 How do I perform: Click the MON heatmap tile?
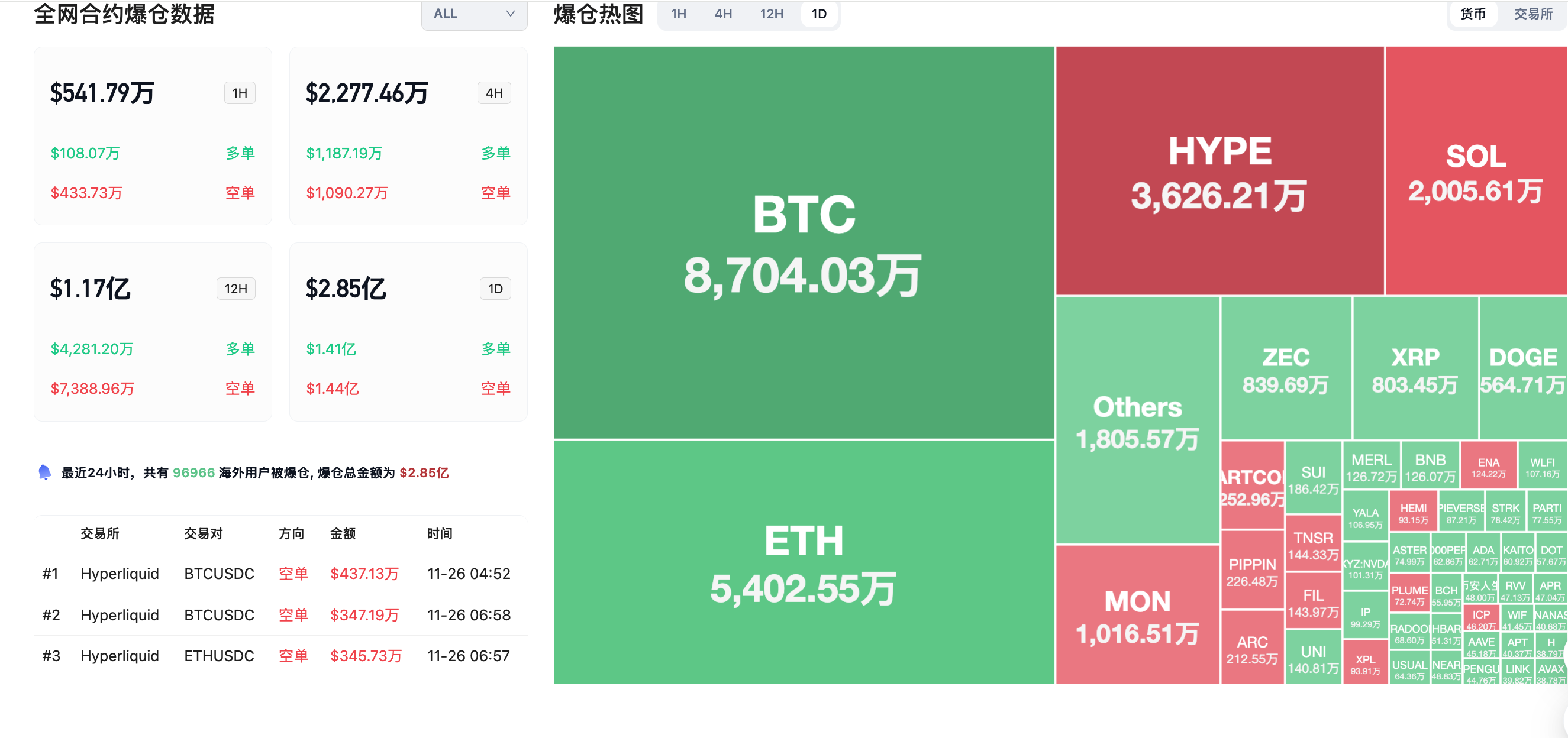point(1137,614)
